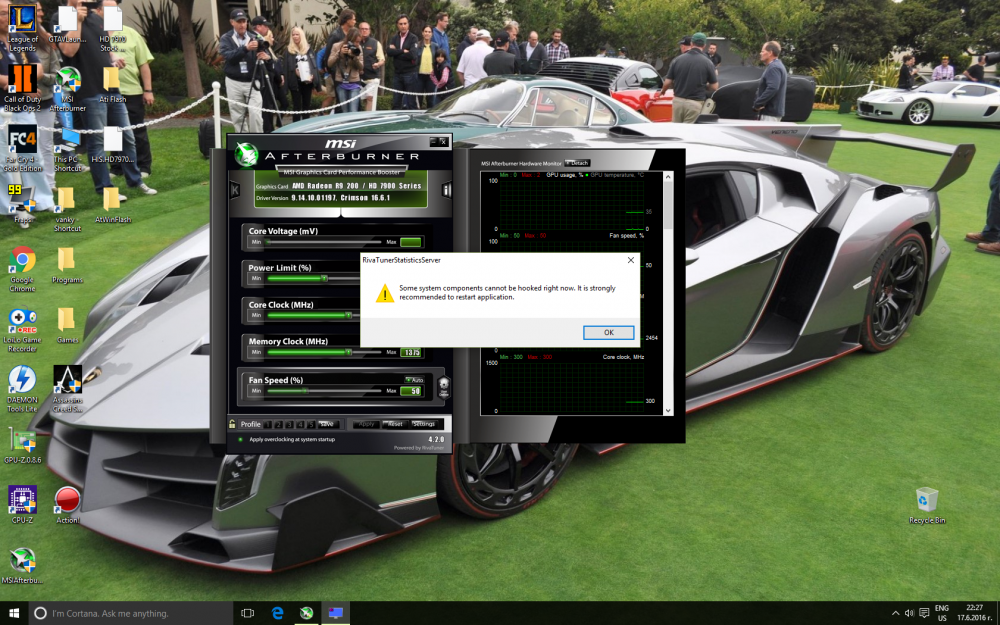Viewport: 1000px width, 625px height.
Task: Select the GPU-Z.0.8.6 desktop icon
Action: (x=22, y=445)
